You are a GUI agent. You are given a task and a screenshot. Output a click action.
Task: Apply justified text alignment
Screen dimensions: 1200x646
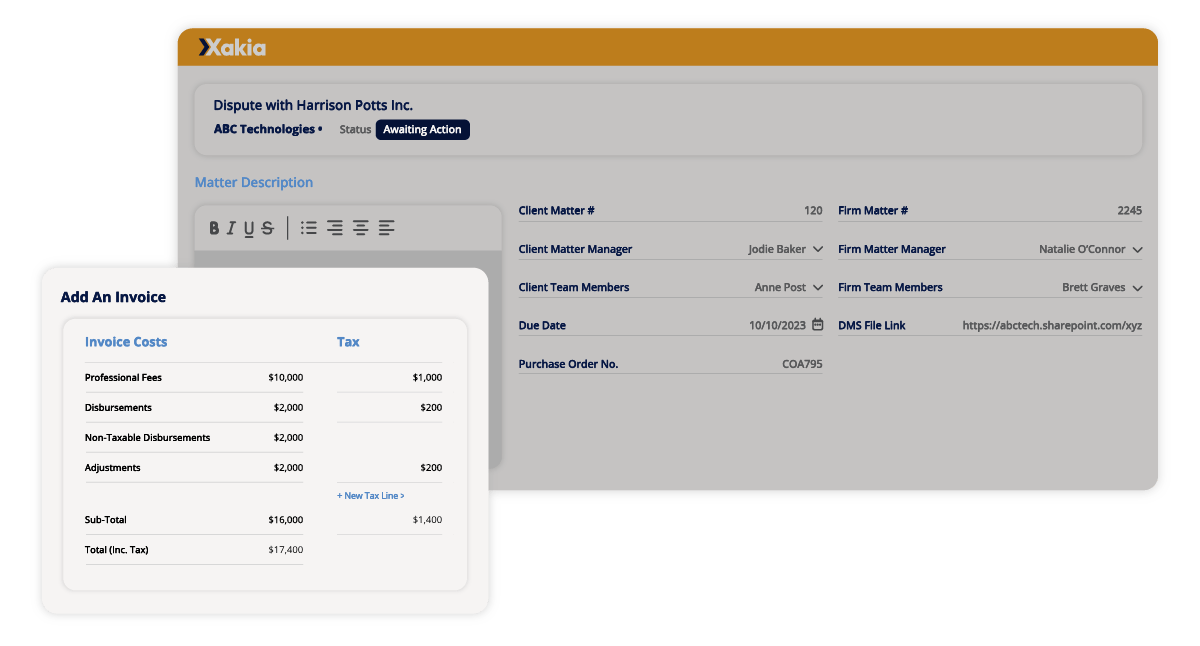[386, 227]
